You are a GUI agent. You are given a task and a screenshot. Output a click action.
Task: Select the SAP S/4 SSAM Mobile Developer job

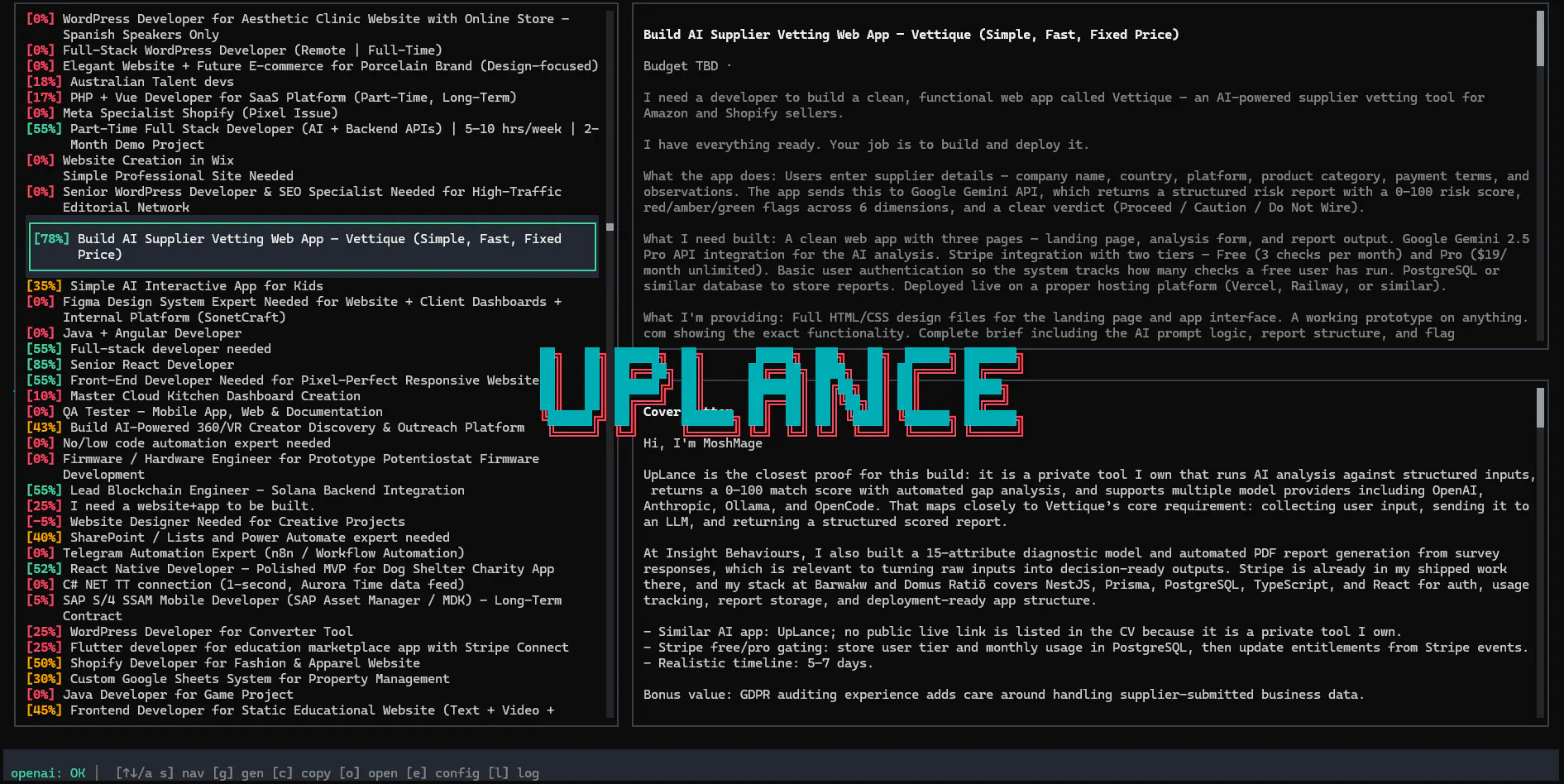(313, 608)
